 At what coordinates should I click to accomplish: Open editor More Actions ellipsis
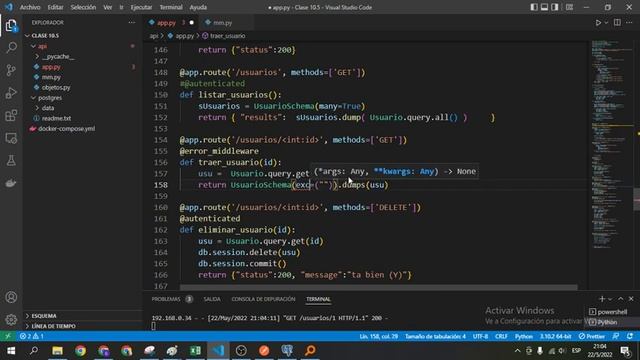click(x=629, y=23)
